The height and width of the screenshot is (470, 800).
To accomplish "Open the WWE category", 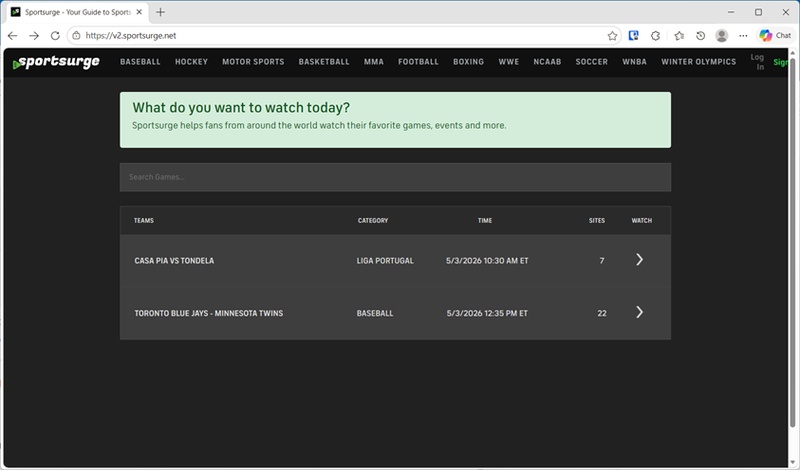I will (509, 62).
